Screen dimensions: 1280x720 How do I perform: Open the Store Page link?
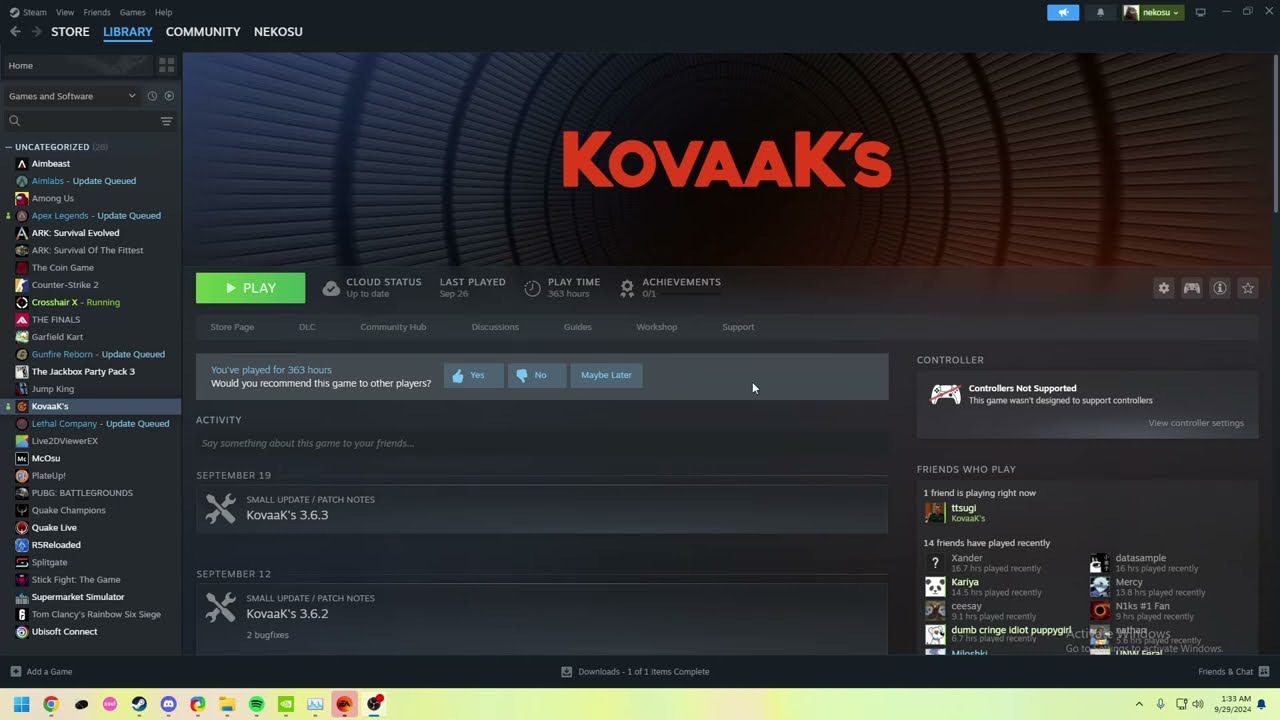point(232,327)
